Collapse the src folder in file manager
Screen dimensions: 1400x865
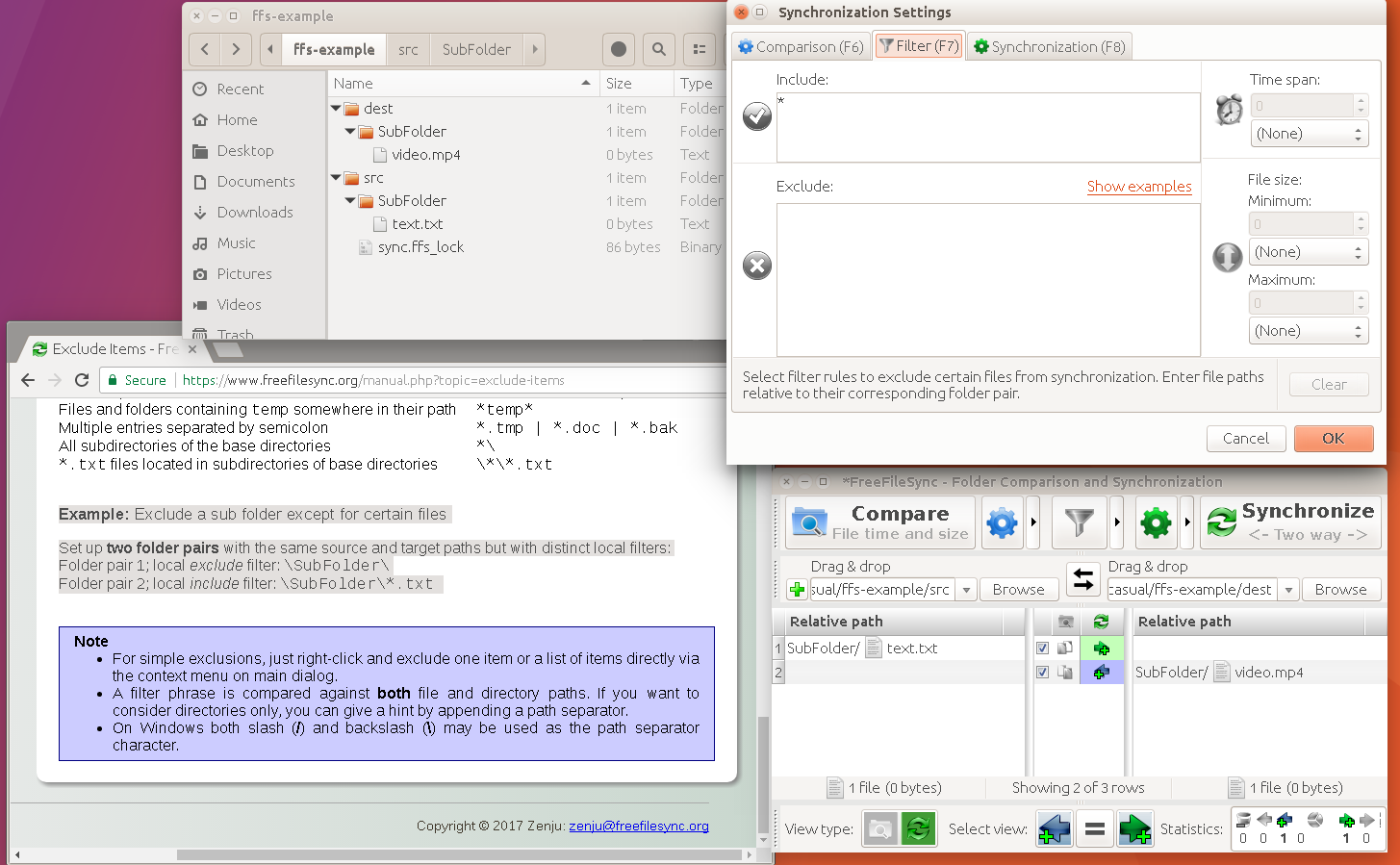336,178
